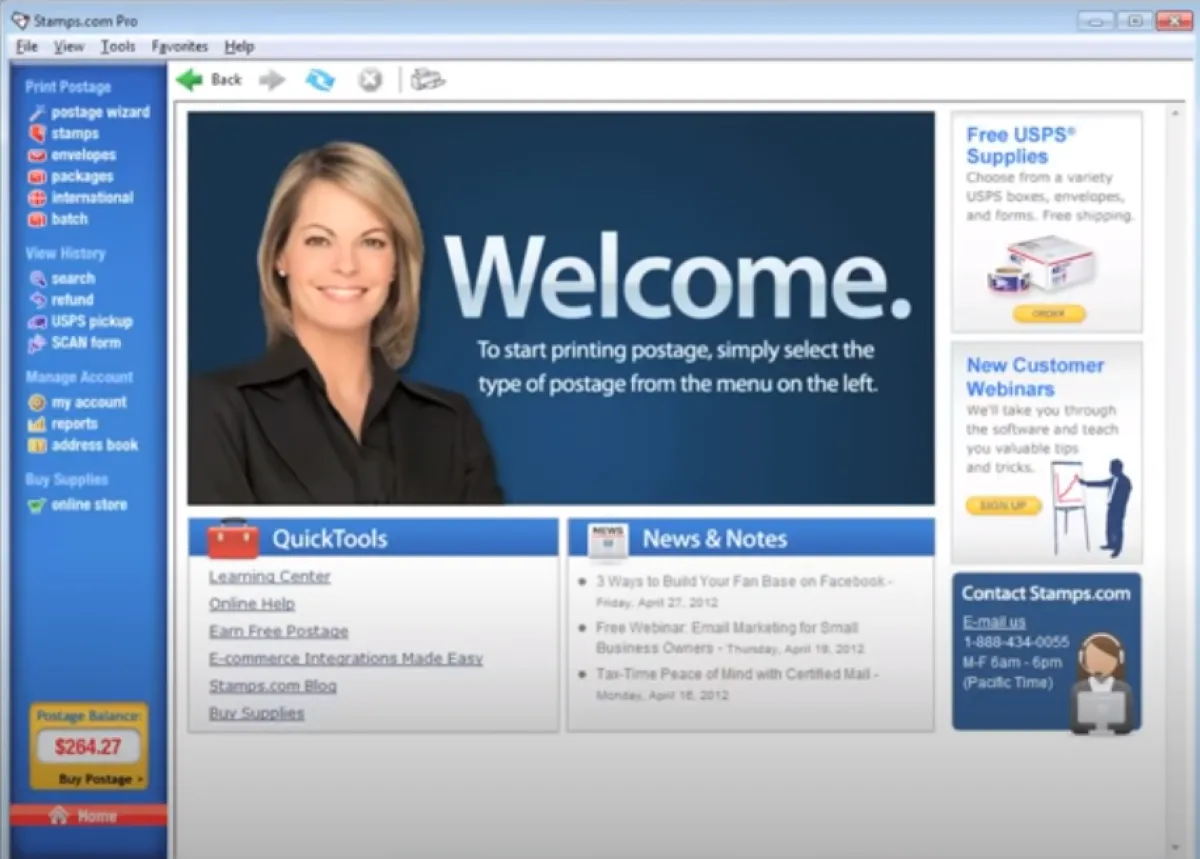
Task: Click the Home house icon
Action: (x=58, y=815)
